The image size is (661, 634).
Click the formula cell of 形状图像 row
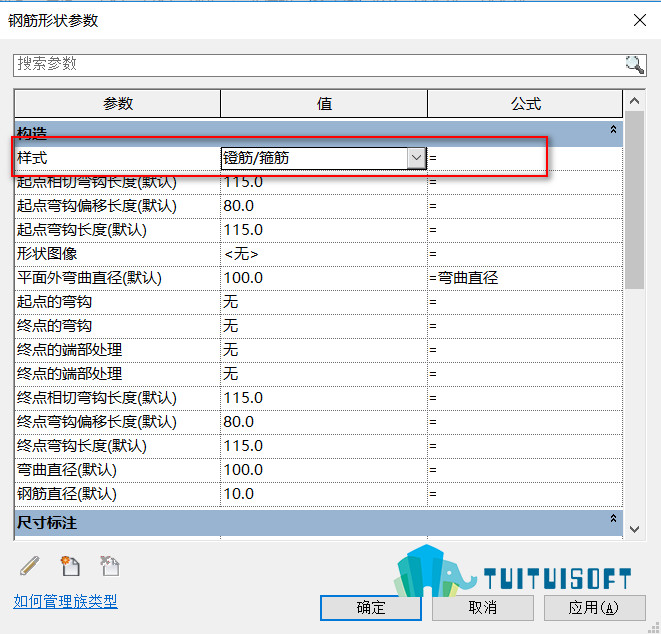pos(525,254)
